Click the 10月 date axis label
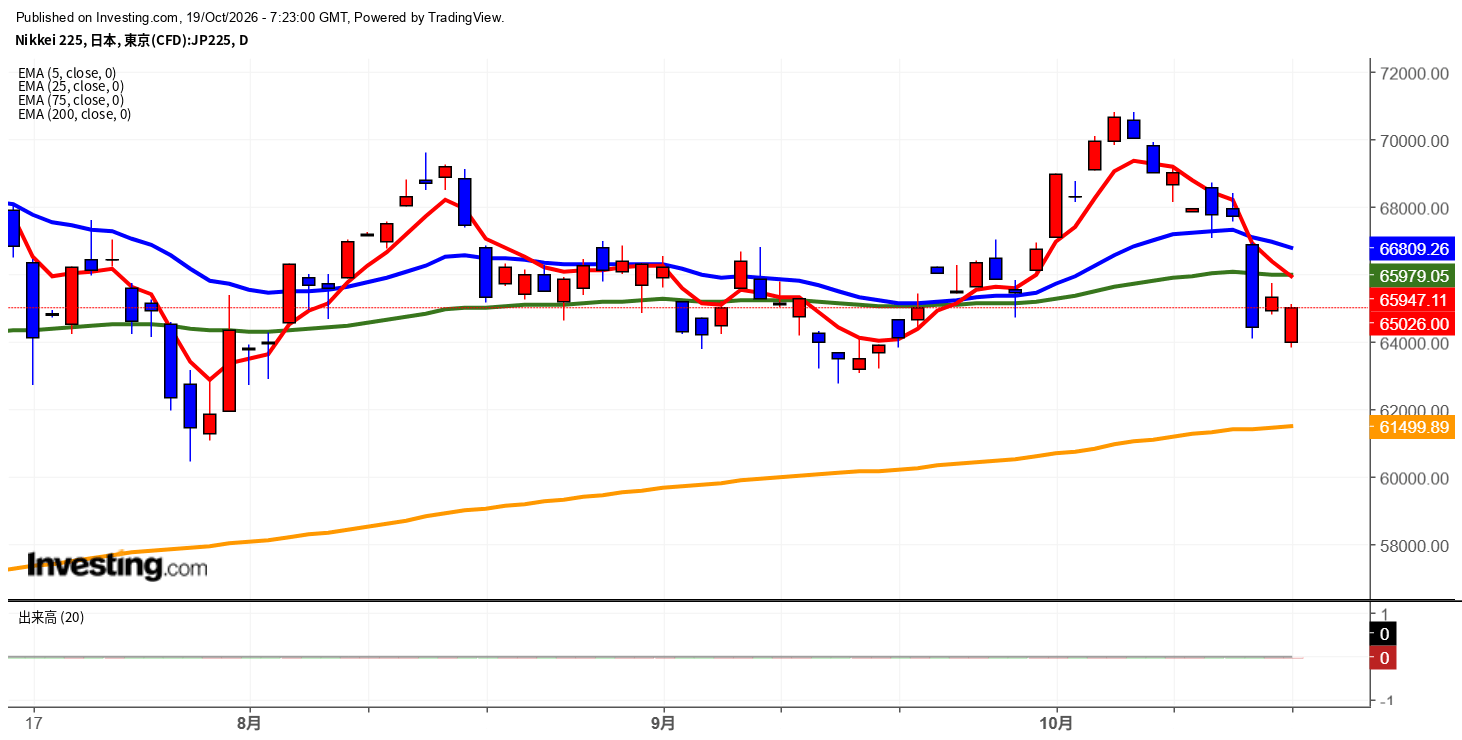This screenshot has width=1462, height=740. 1056,721
